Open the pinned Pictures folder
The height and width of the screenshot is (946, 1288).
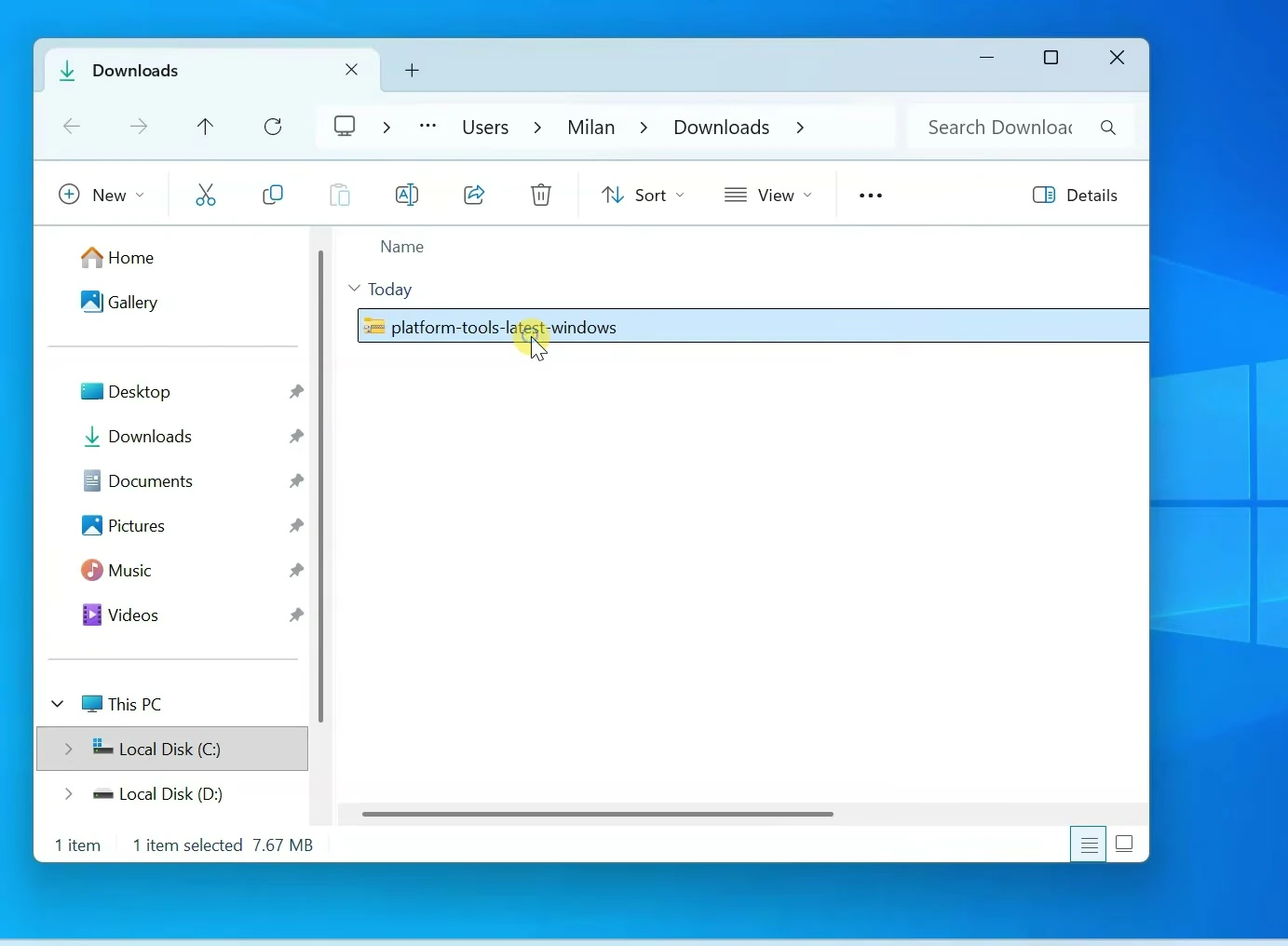[123, 526]
